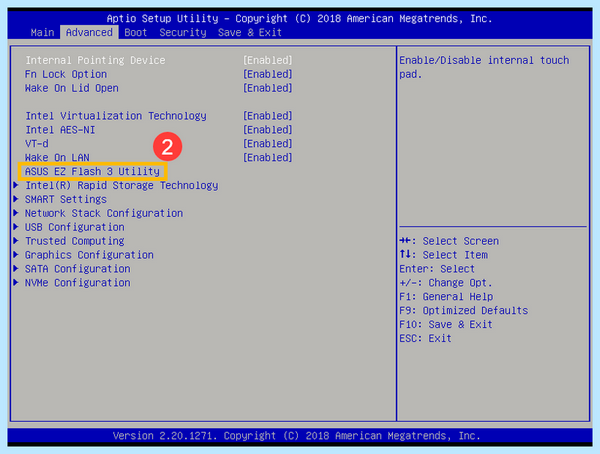This screenshot has height=454, width=600.
Task: Click the F1: General Help hint
Action: coord(446,296)
